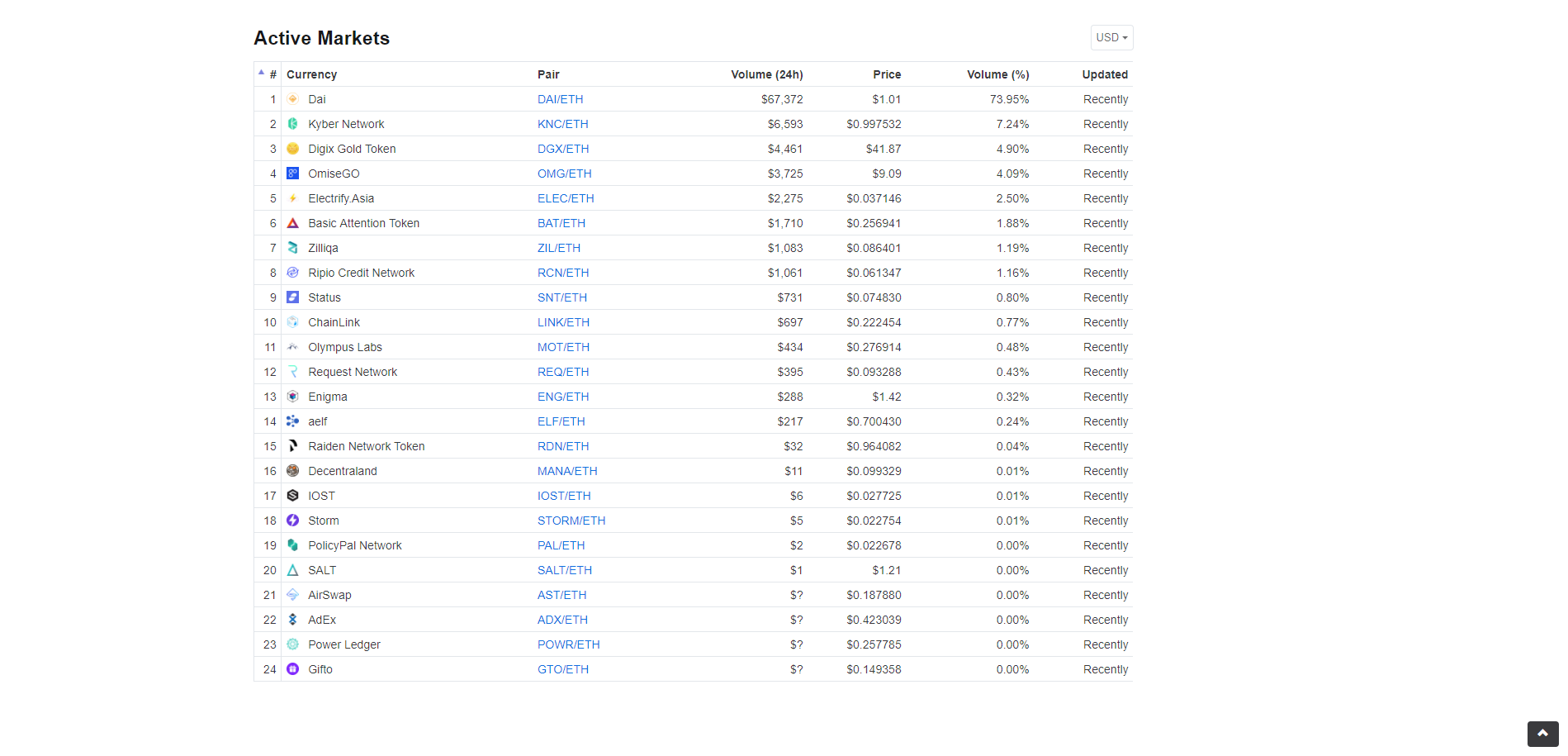Sort by Volume (%) column header
The image size is (1568, 756).
click(x=997, y=74)
